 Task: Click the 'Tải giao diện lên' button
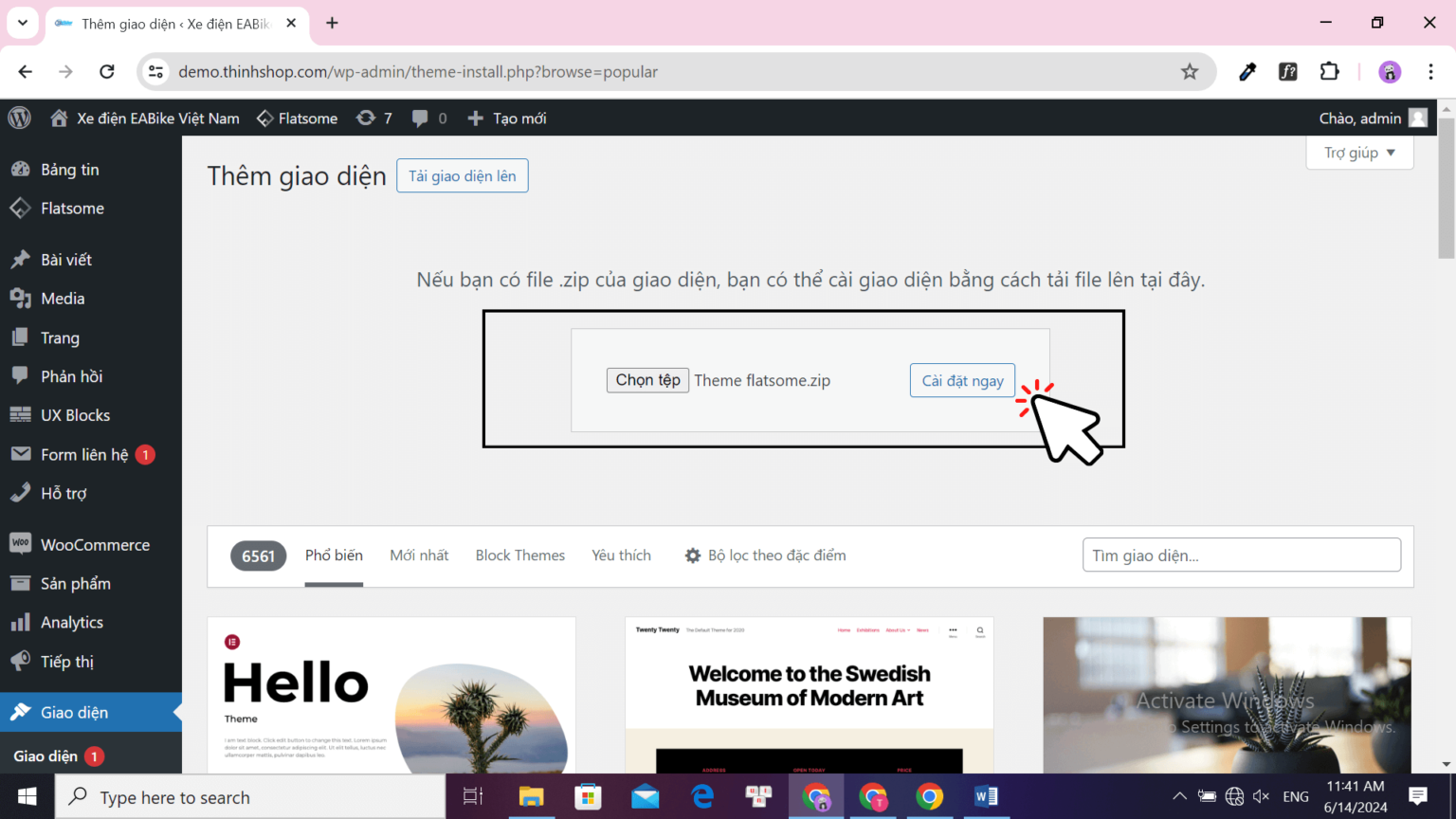pyautogui.click(x=462, y=175)
